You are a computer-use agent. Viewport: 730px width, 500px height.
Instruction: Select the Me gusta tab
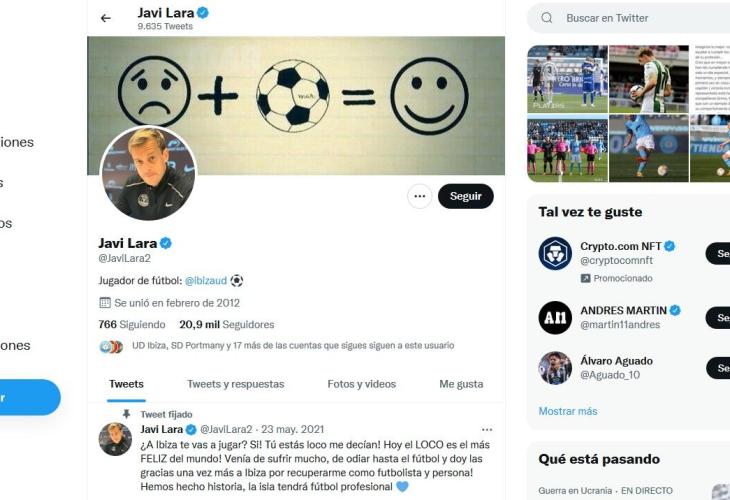[x=461, y=384]
